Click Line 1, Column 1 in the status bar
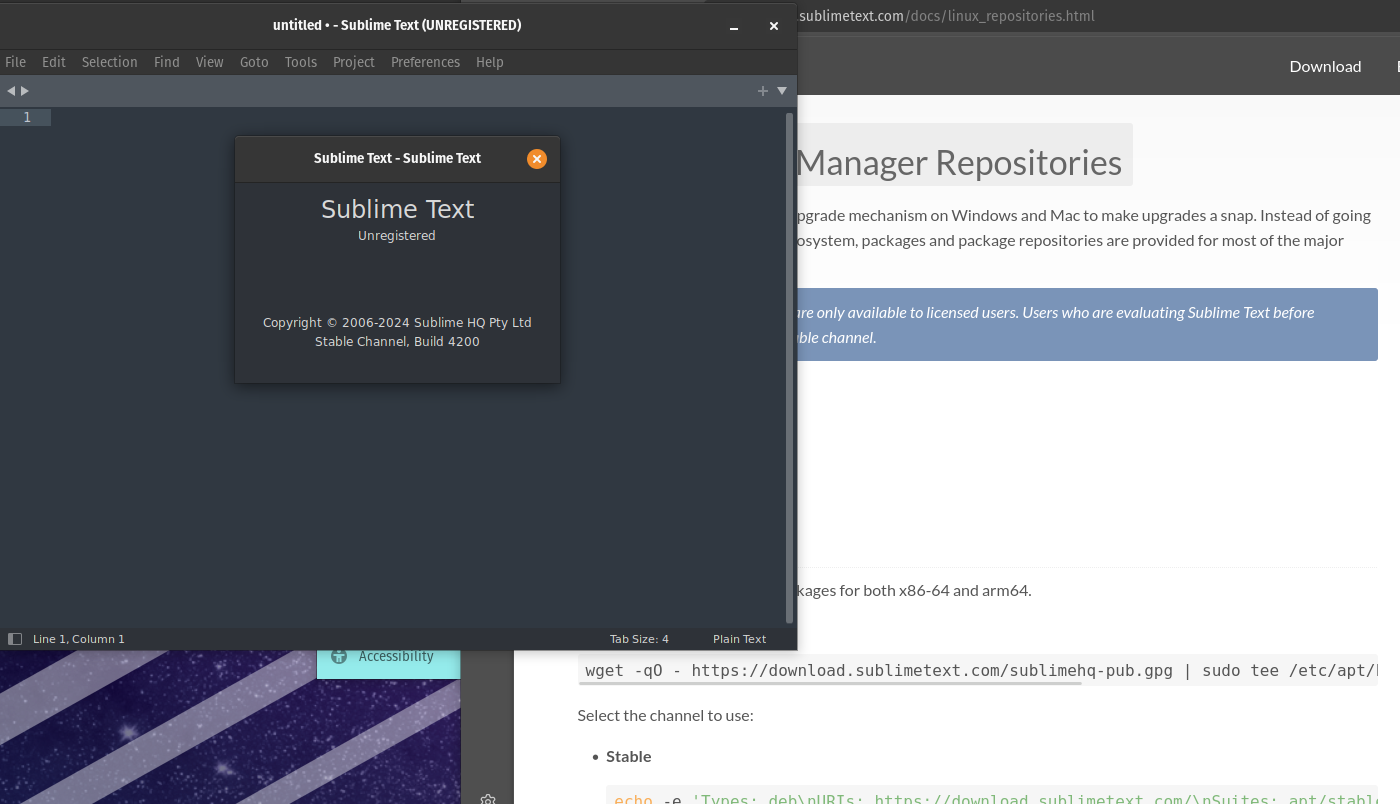1400x804 pixels. 79,639
